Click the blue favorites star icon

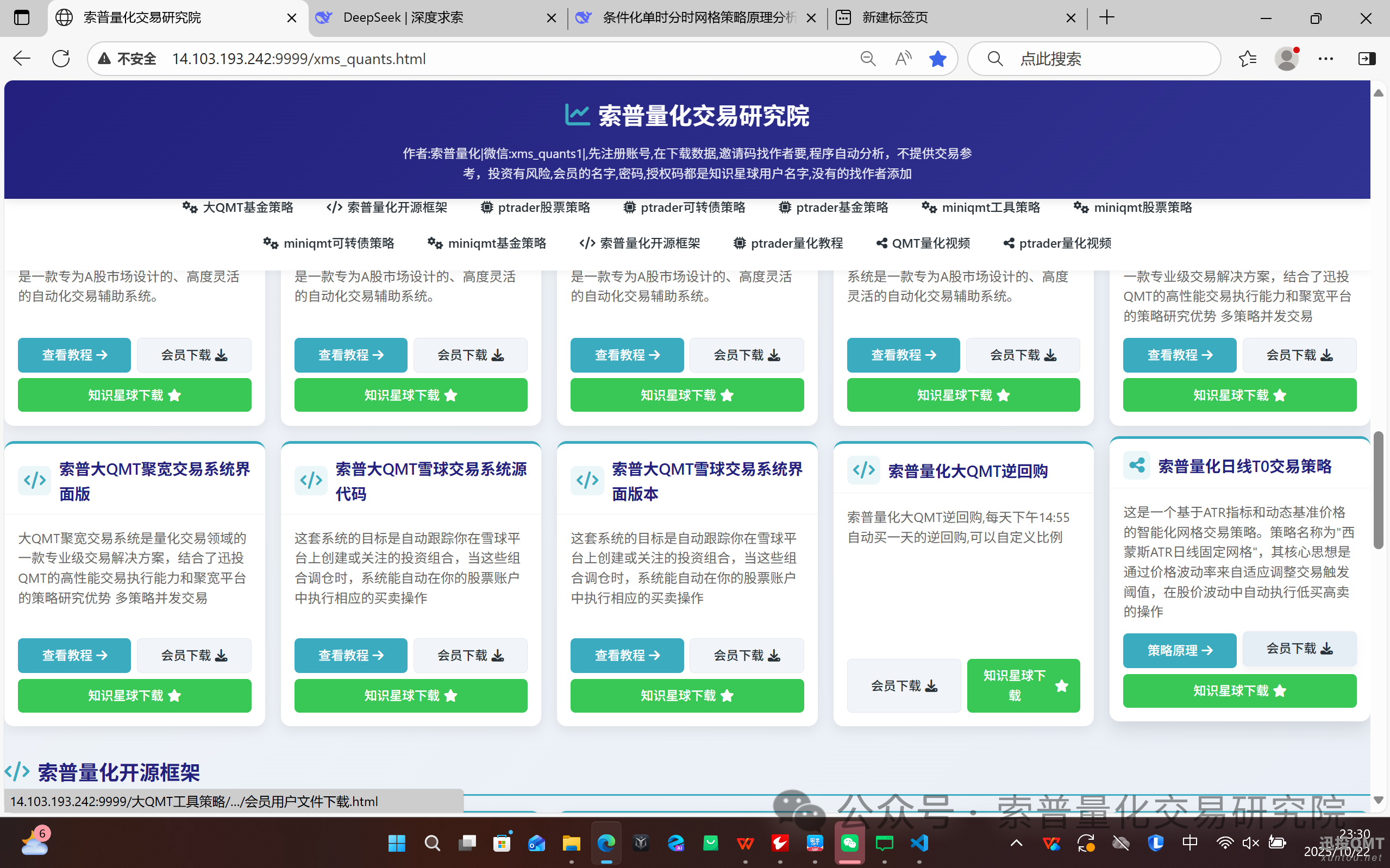[937, 59]
